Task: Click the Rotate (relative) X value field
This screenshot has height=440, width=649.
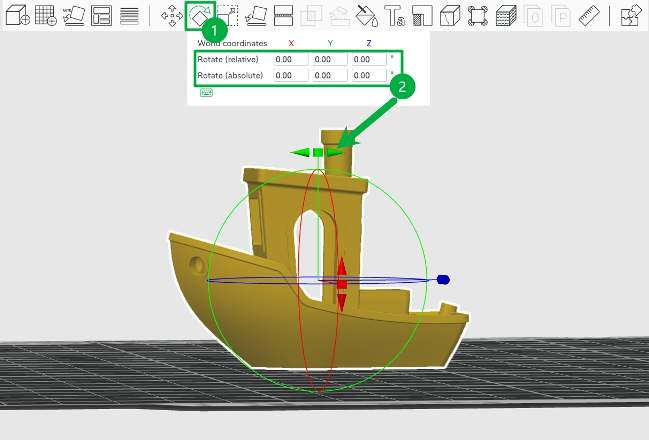Action: coord(291,59)
